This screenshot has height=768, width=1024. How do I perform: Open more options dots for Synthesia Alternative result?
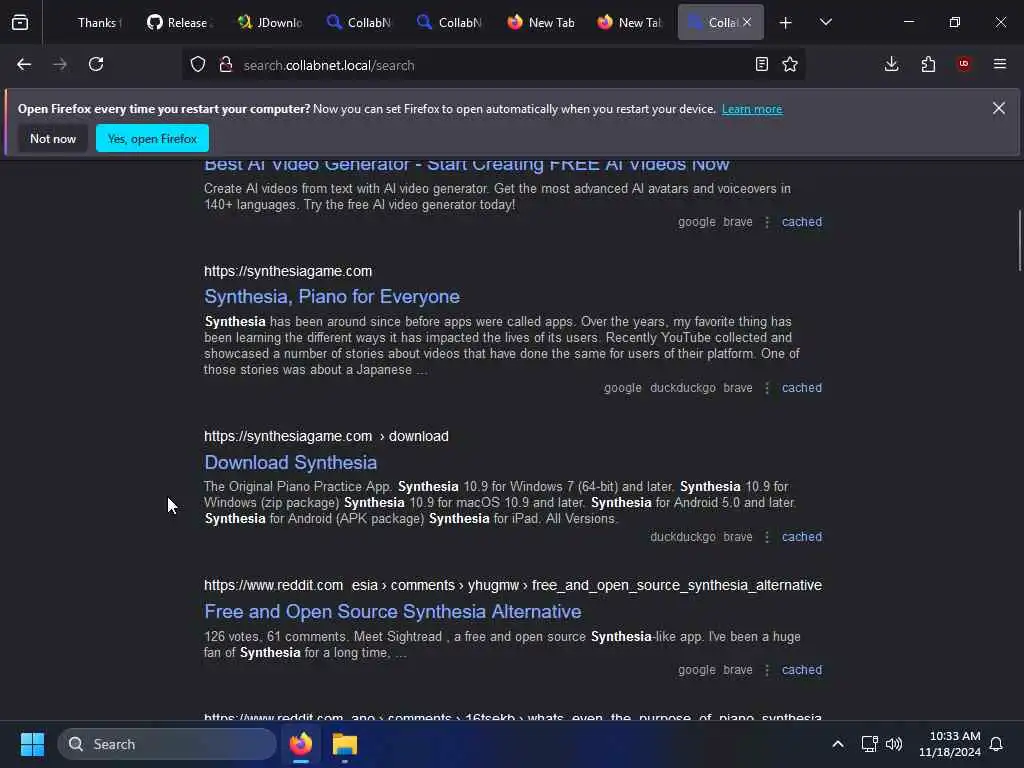[767, 670]
